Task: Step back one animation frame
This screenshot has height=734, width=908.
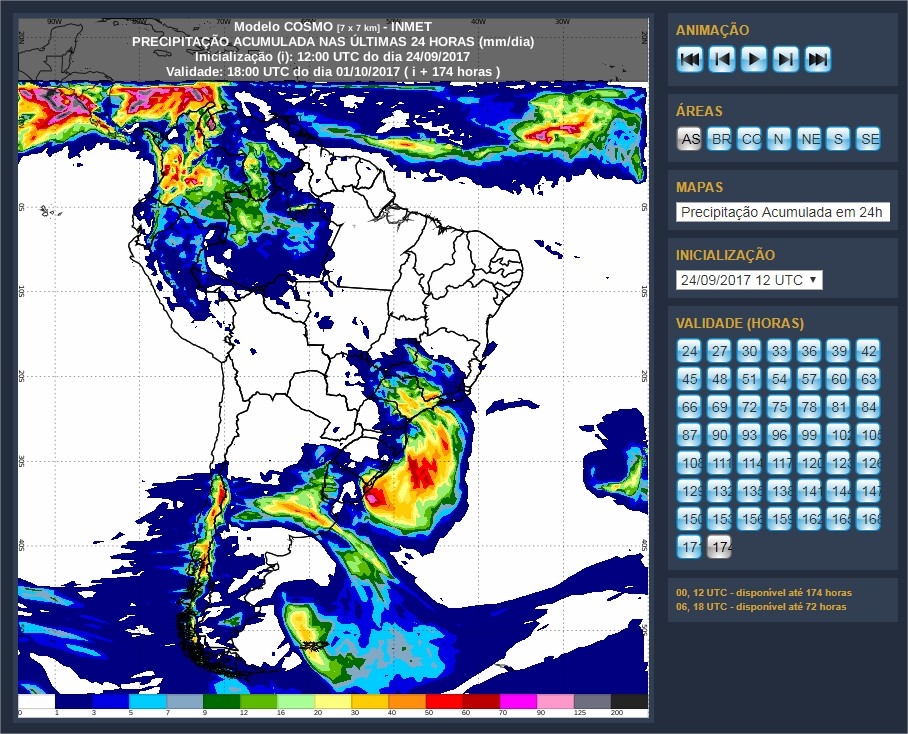Action: tap(722, 59)
